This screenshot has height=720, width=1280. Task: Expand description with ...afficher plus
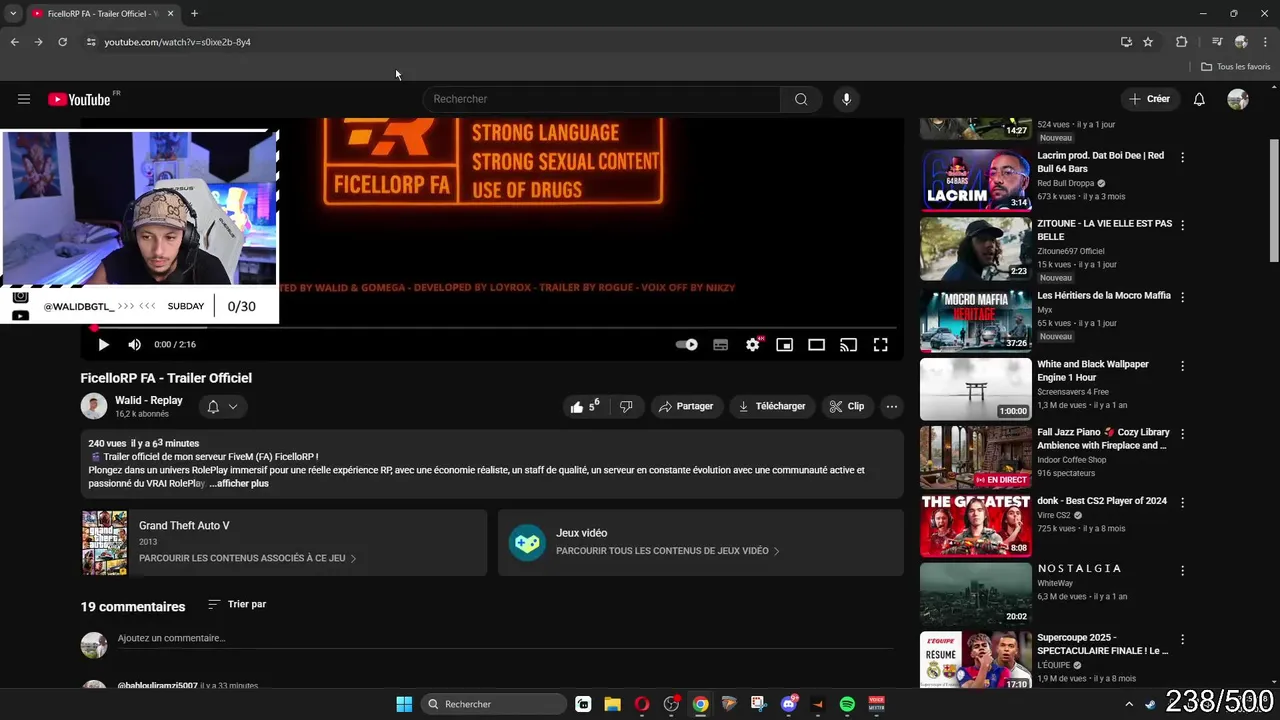[x=239, y=483]
